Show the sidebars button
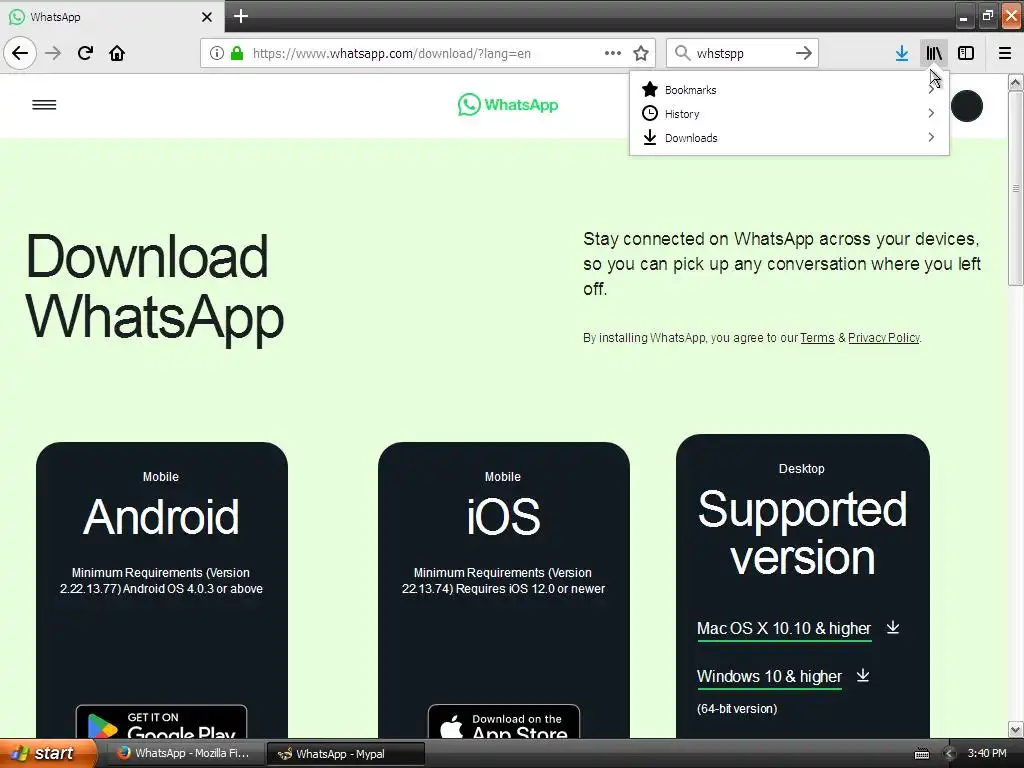 966,53
